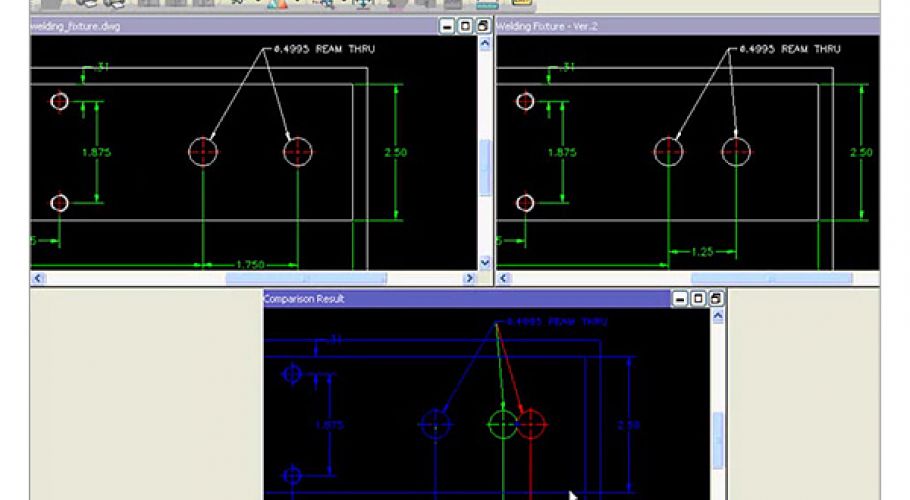Click up arrow in Comparison Result scrollbar

(x=718, y=316)
